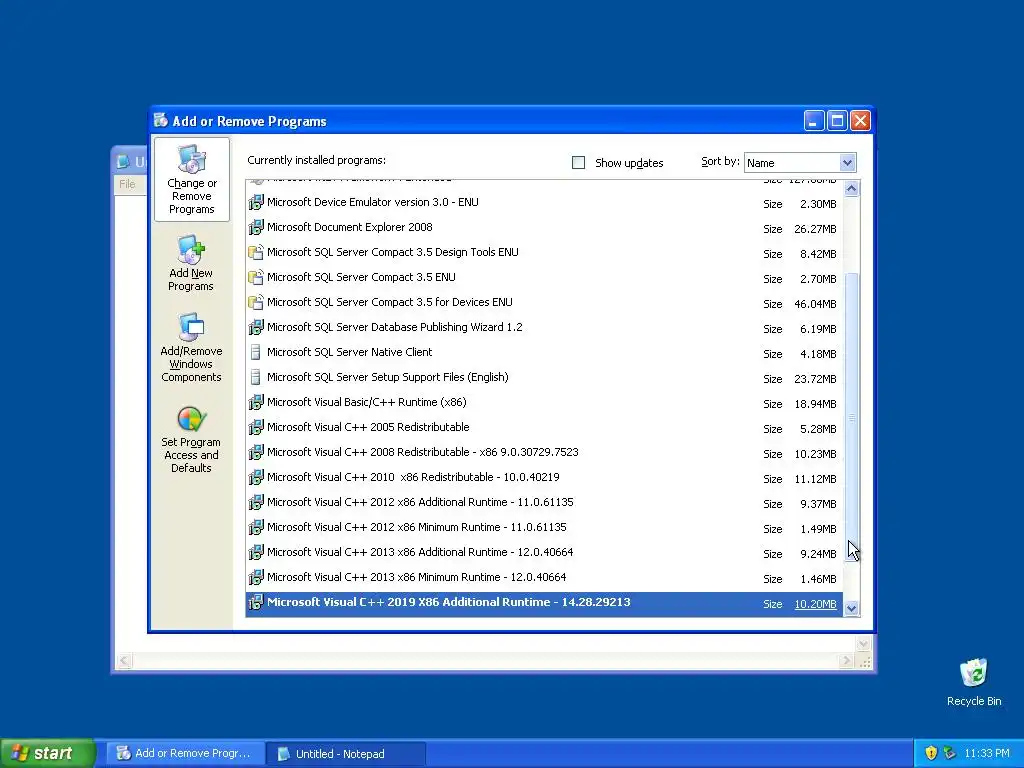1024x768 pixels.
Task: Click the Visual C++ 2012 Minimum Runtime icon
Action: [256, 527]
